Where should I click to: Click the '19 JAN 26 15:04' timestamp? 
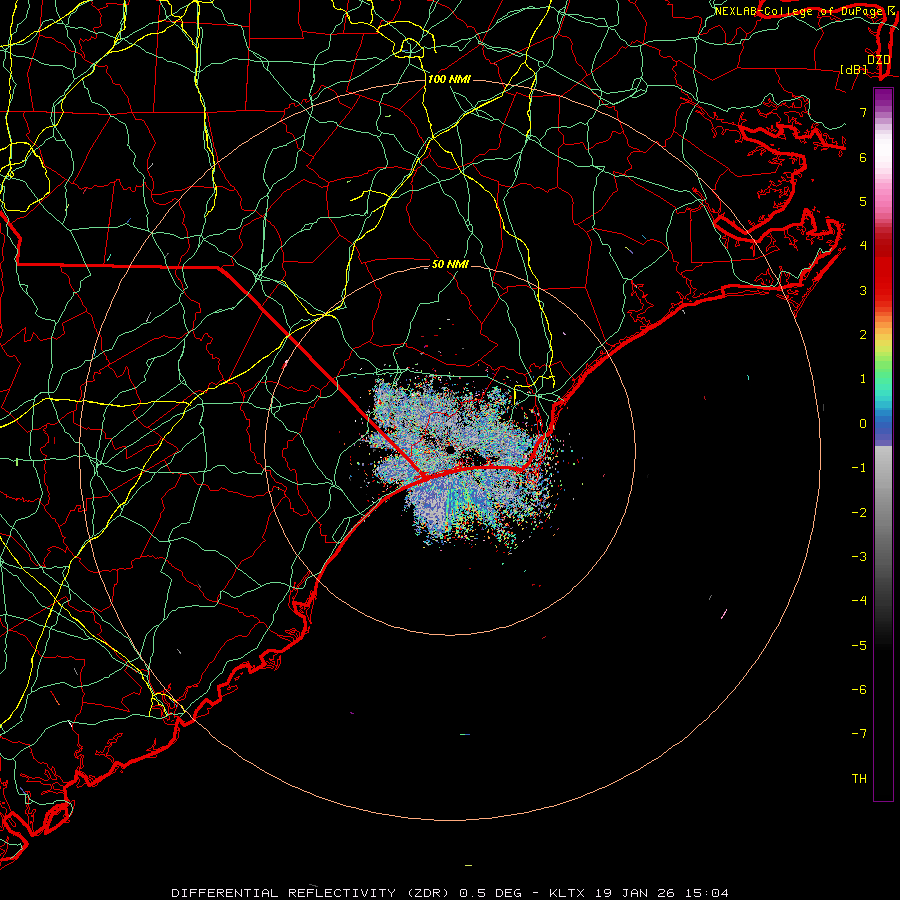click(x=660, y=893)
